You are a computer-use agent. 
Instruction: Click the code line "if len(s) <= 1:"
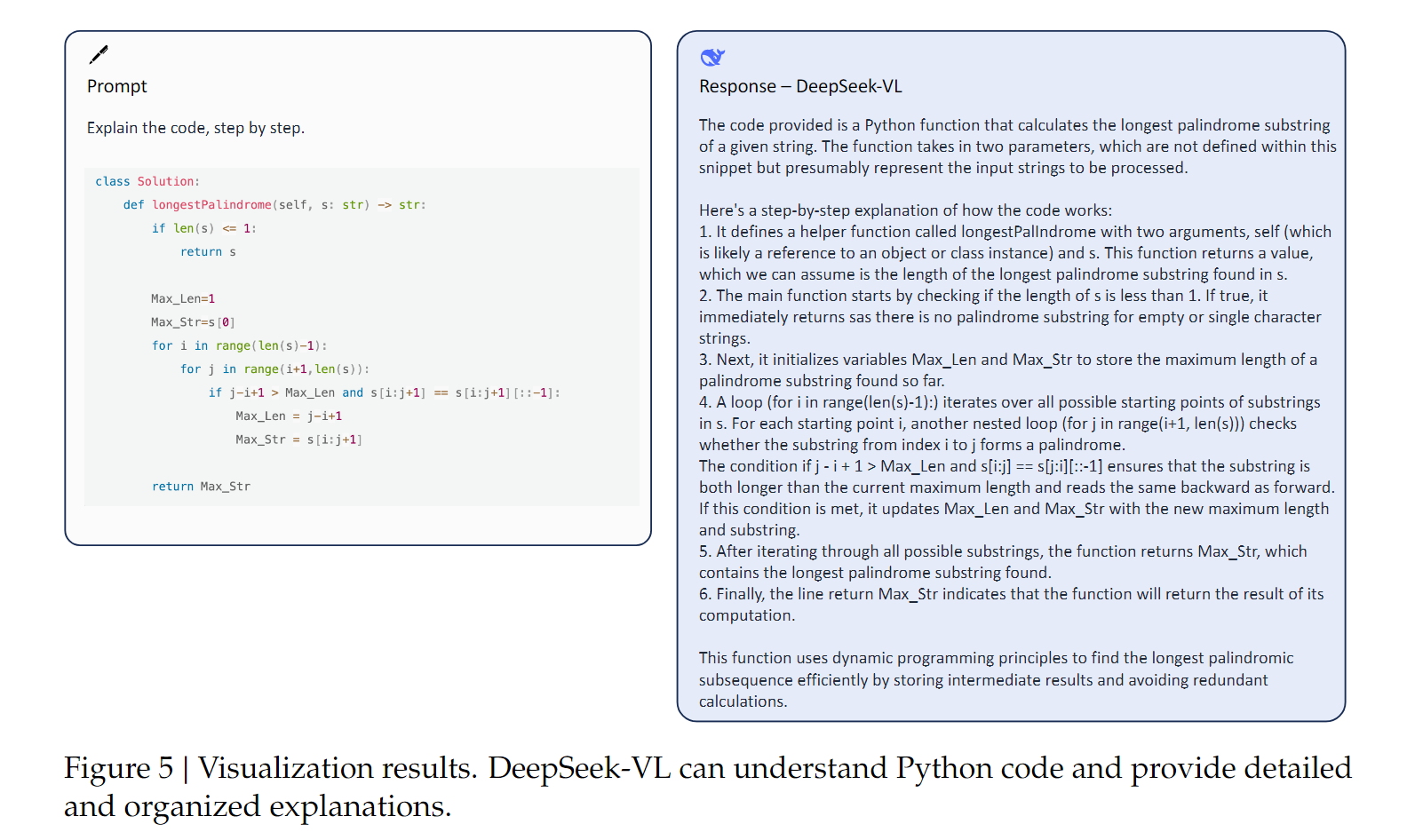pyautogui.click(x=204, y=228)
